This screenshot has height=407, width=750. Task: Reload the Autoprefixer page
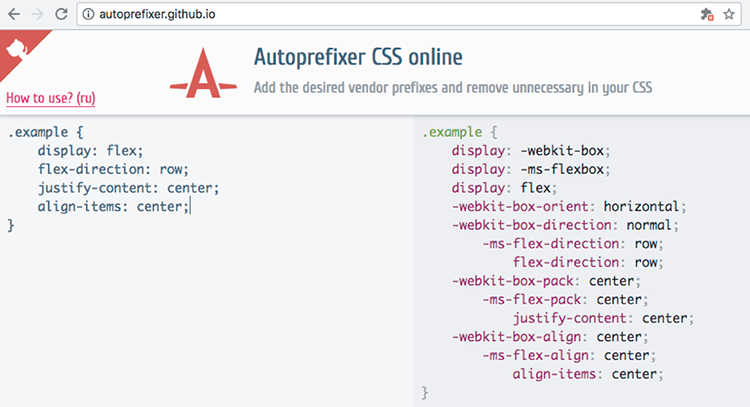click(61, 14)
